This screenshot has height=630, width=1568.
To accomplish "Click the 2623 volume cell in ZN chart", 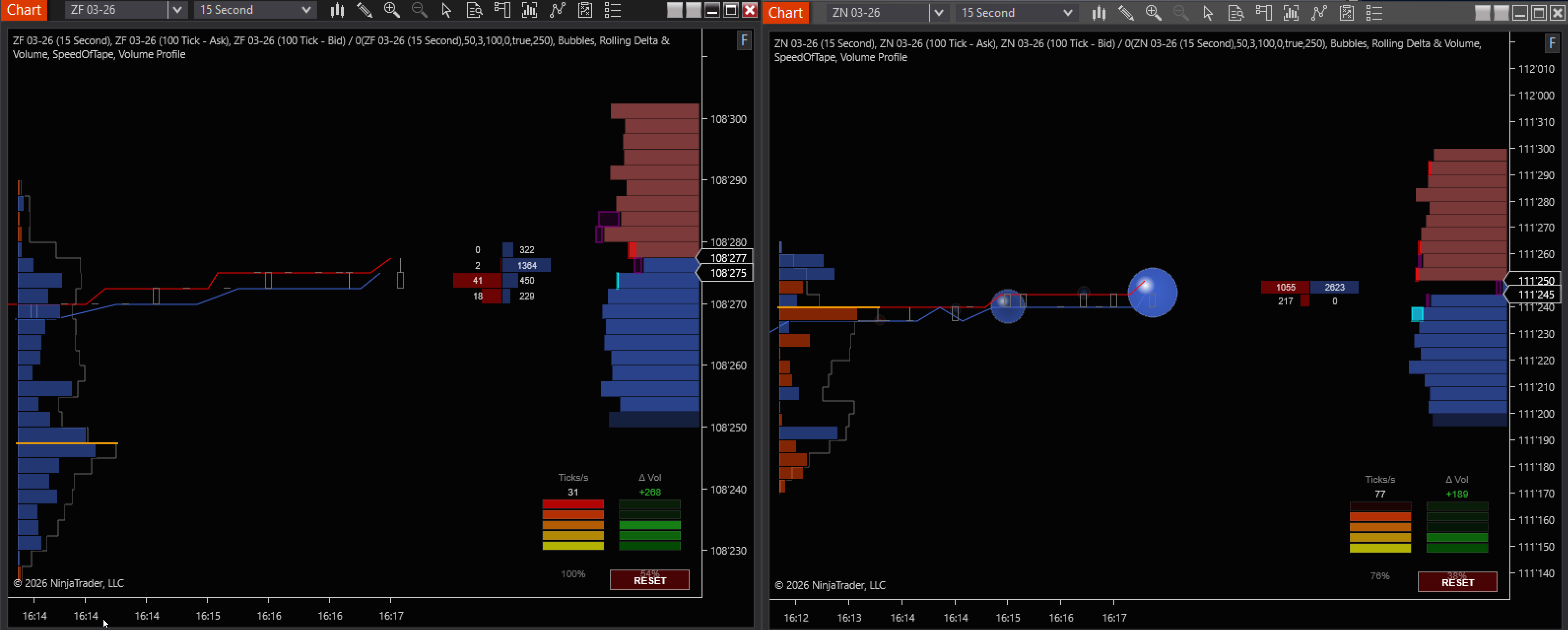I will click(x=1334, y=287).
